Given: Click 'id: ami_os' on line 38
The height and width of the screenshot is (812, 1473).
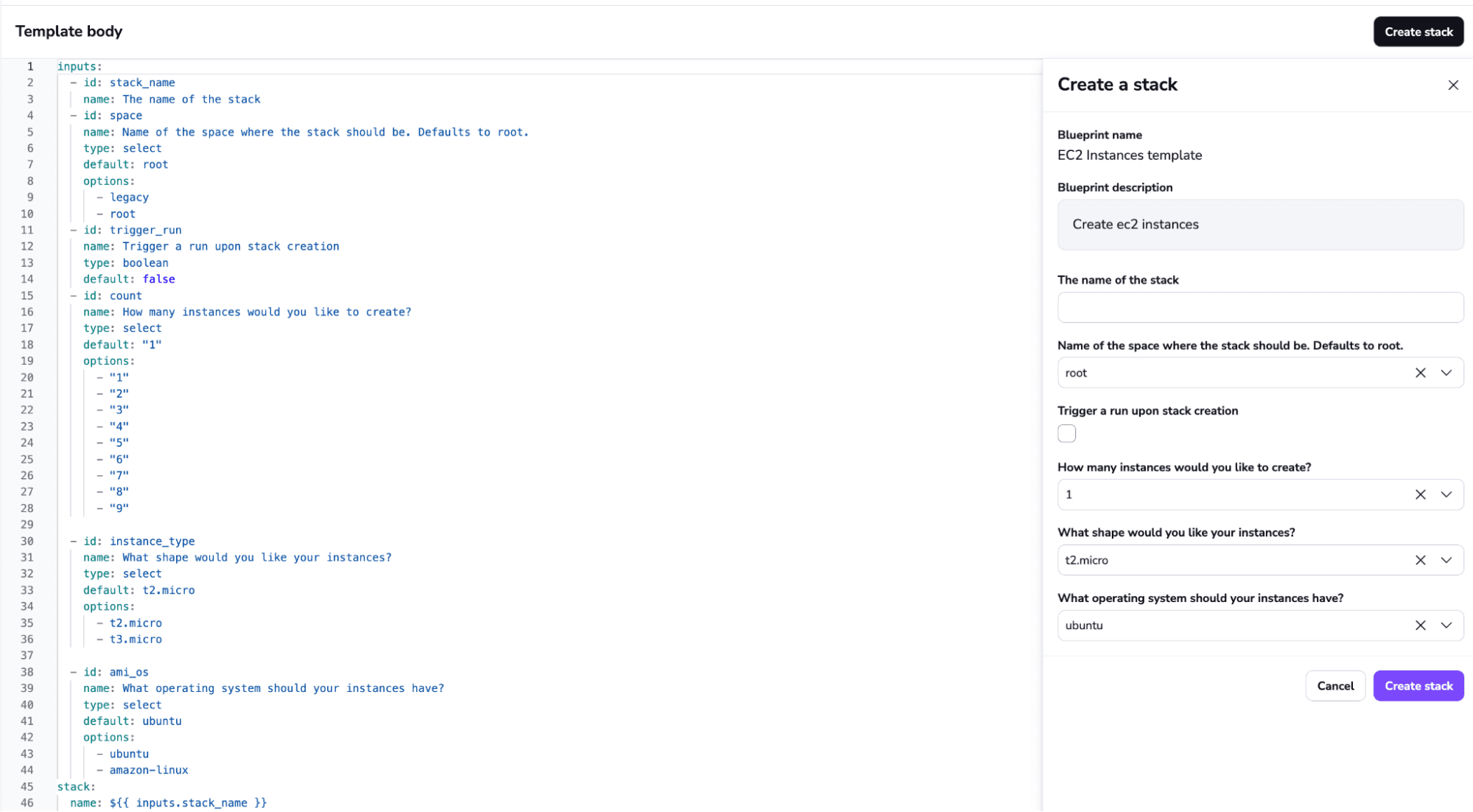Looking at the screenshot, I should click(x=116, y=672).
